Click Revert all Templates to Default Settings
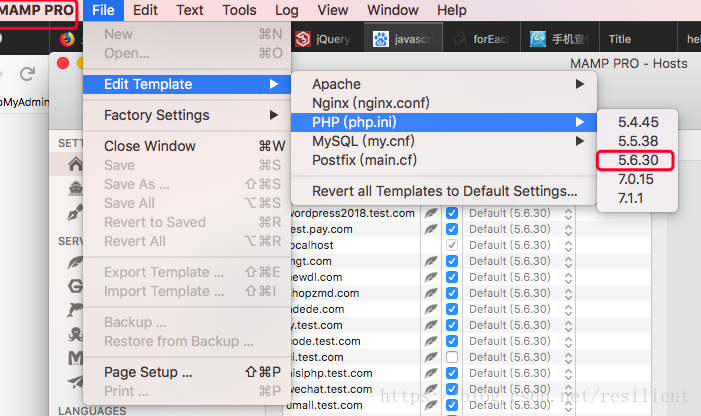The width and height of the screenshot is (701, 416). click(444, 191)
